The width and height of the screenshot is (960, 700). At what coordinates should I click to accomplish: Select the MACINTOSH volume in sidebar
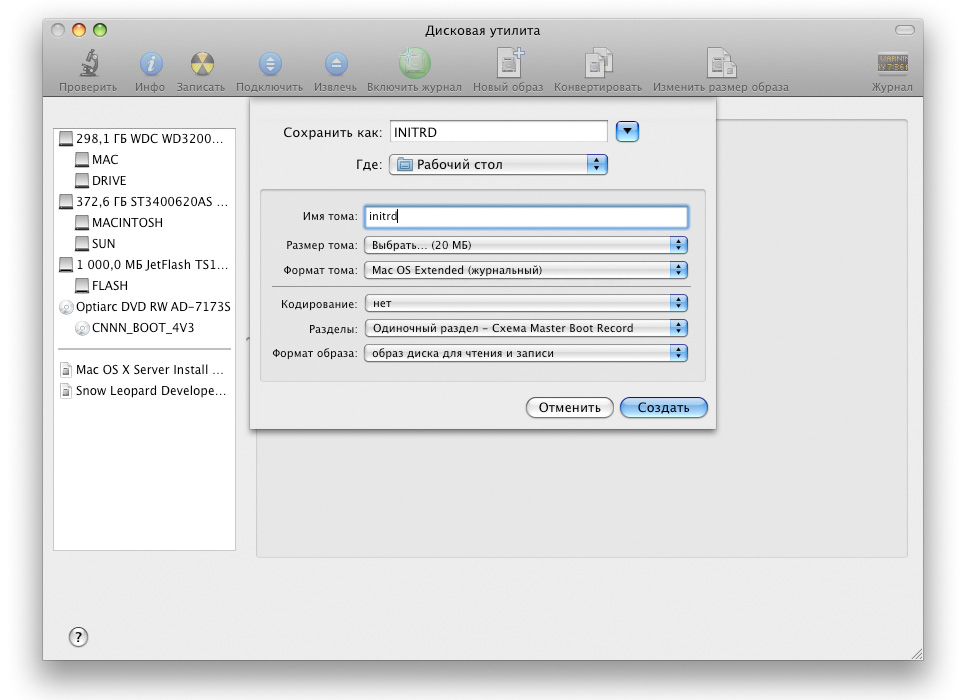pyautogui.click(x=126, y=223)
